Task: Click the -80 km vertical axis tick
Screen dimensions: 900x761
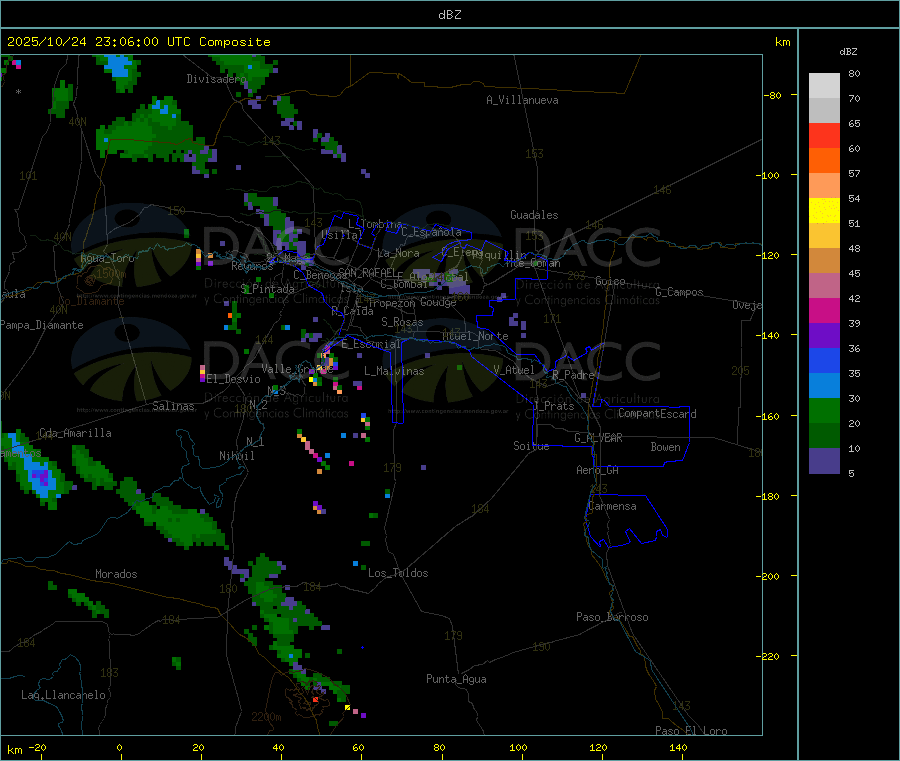Action: [x=773, y=95]
